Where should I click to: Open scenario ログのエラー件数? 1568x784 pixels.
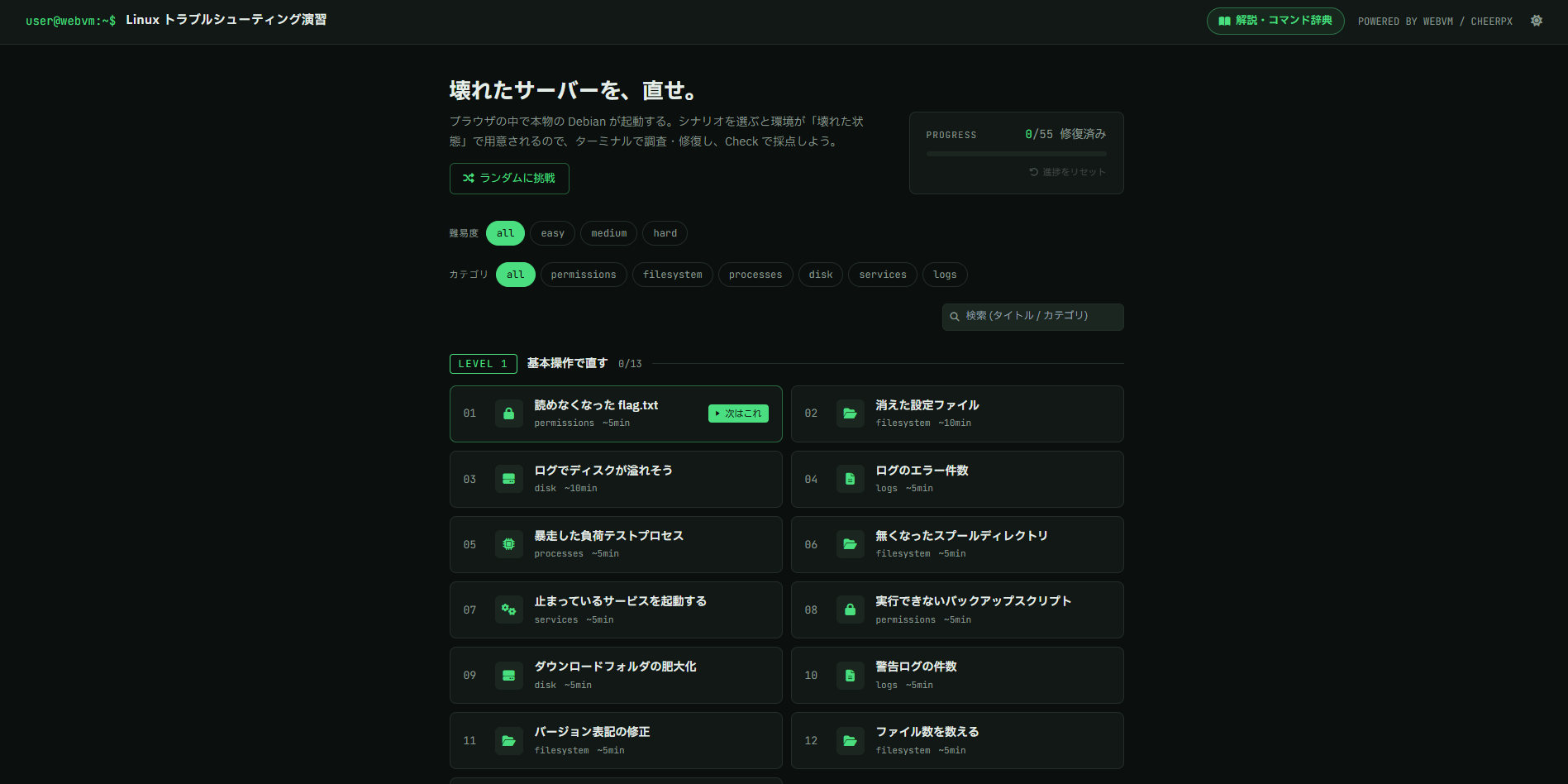pos(957,479)
